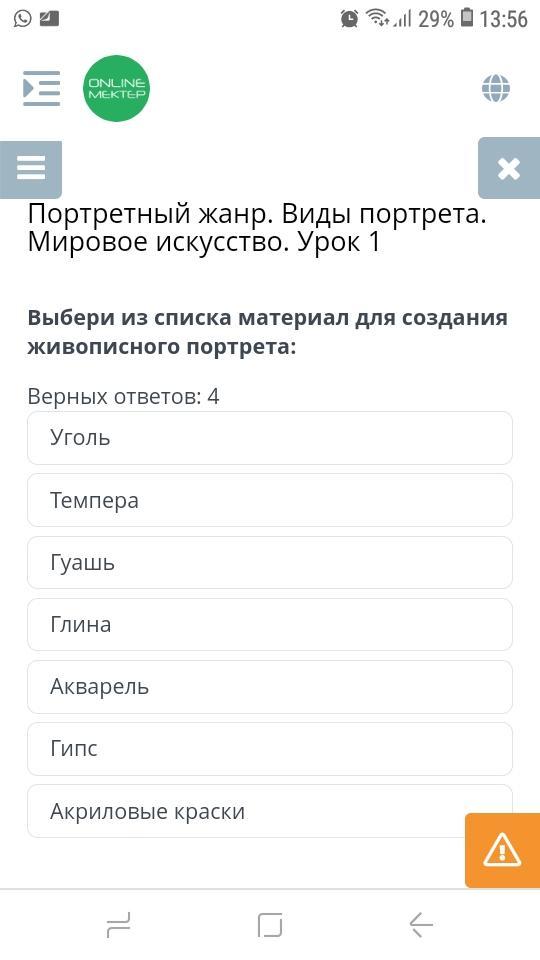
Task: Tap the Android recent apps icon
Action: pos(118,924)
